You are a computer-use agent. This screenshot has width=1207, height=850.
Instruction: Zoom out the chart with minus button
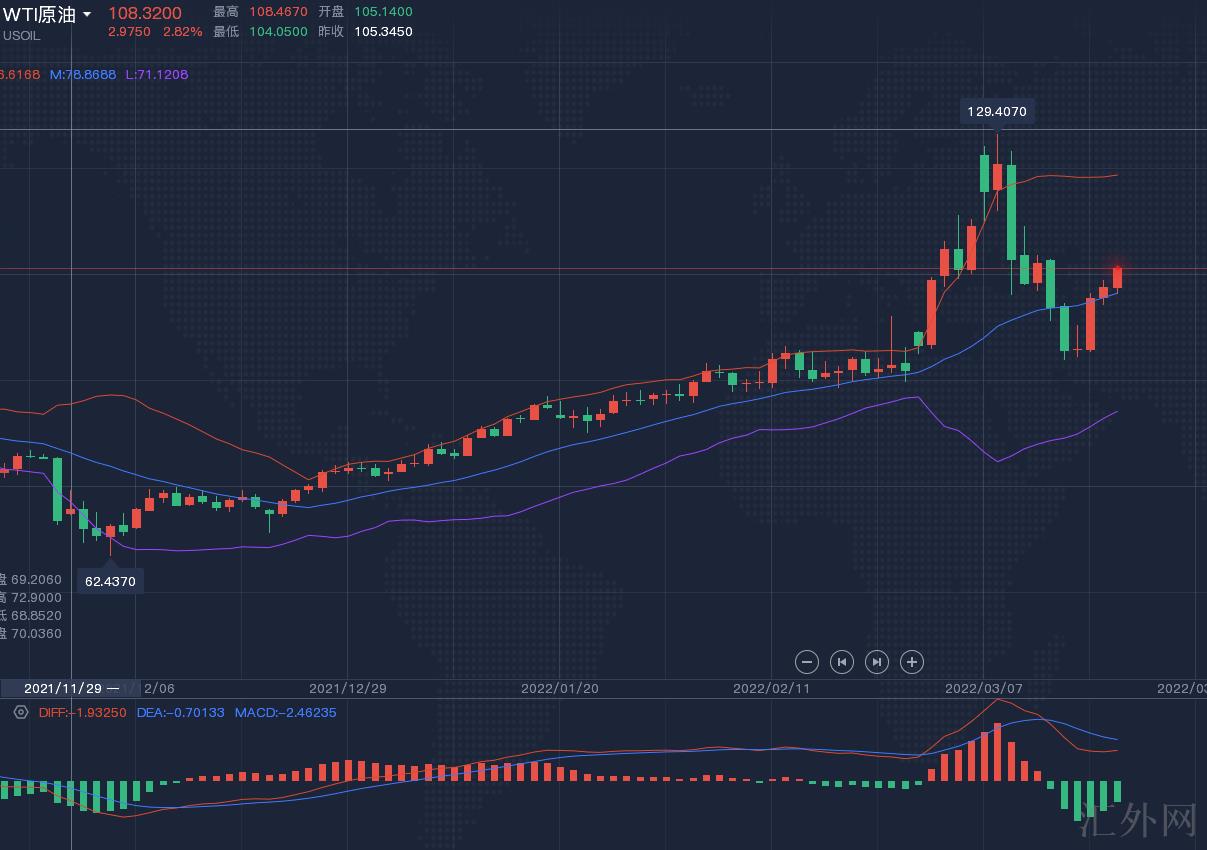[x=807, y=661]
